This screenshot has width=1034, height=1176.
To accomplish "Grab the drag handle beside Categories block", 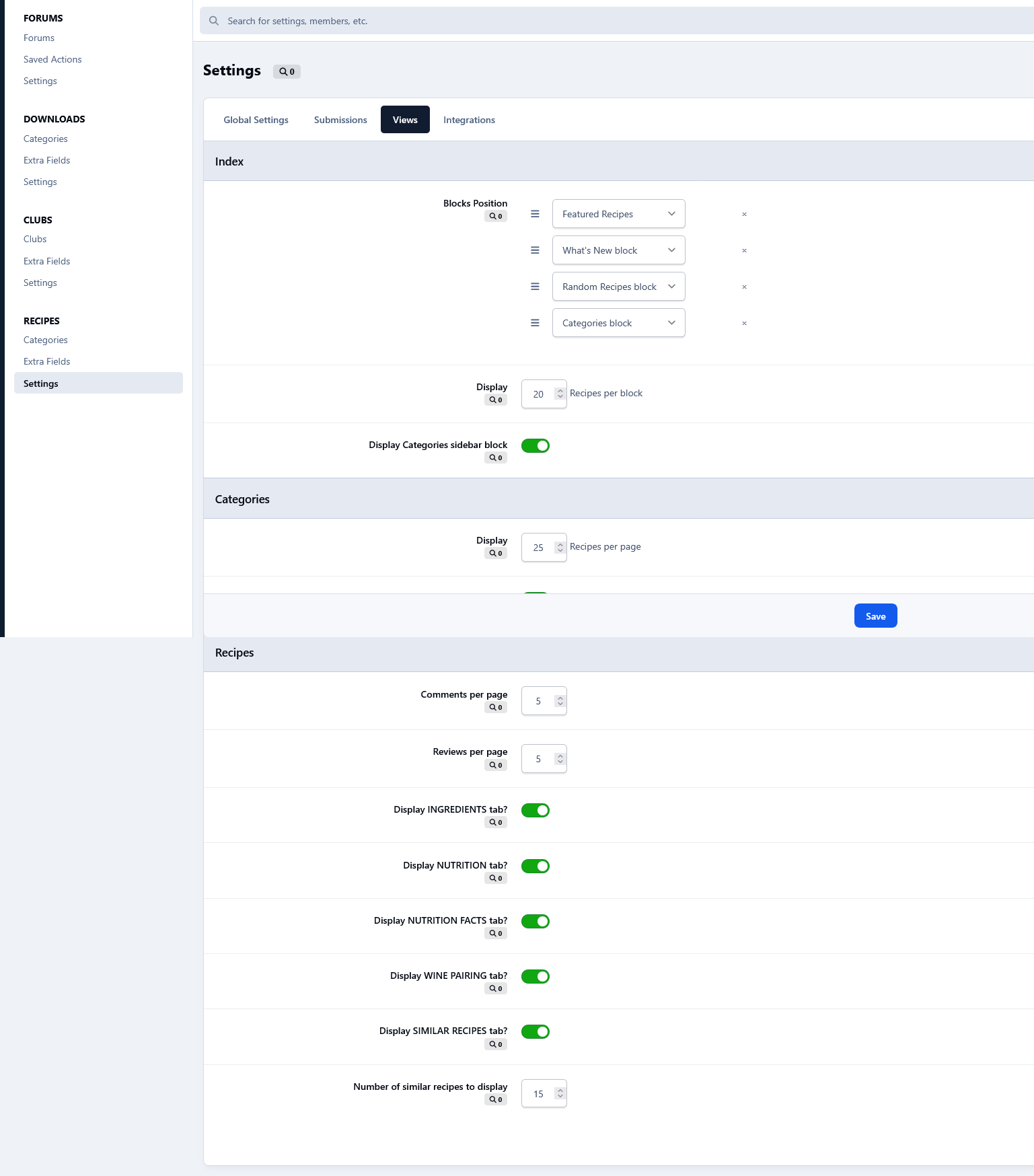I will tap(535, 323).
